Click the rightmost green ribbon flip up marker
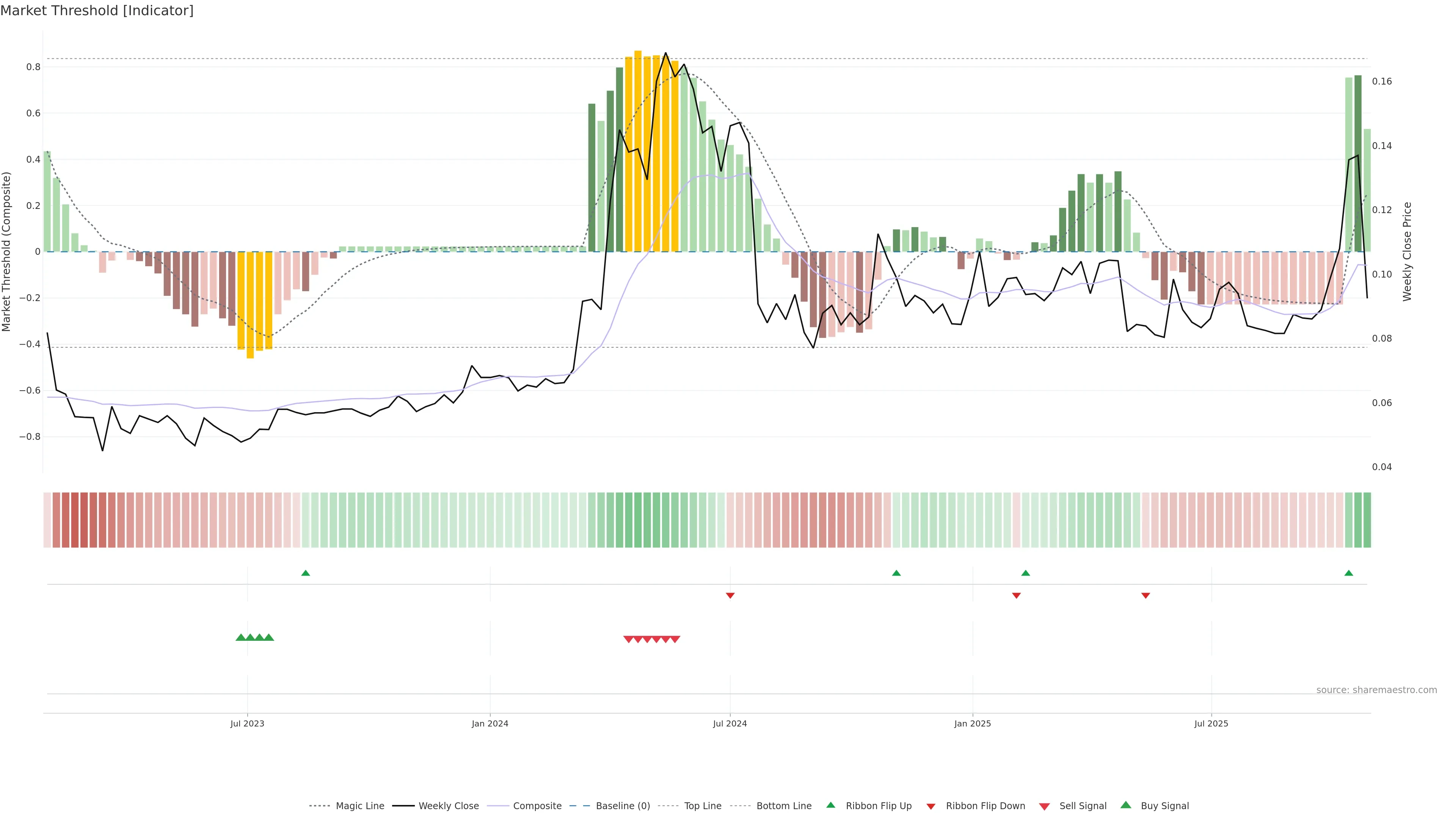The width and height of the screenshot is (1456, 819). coord(1349,573)
